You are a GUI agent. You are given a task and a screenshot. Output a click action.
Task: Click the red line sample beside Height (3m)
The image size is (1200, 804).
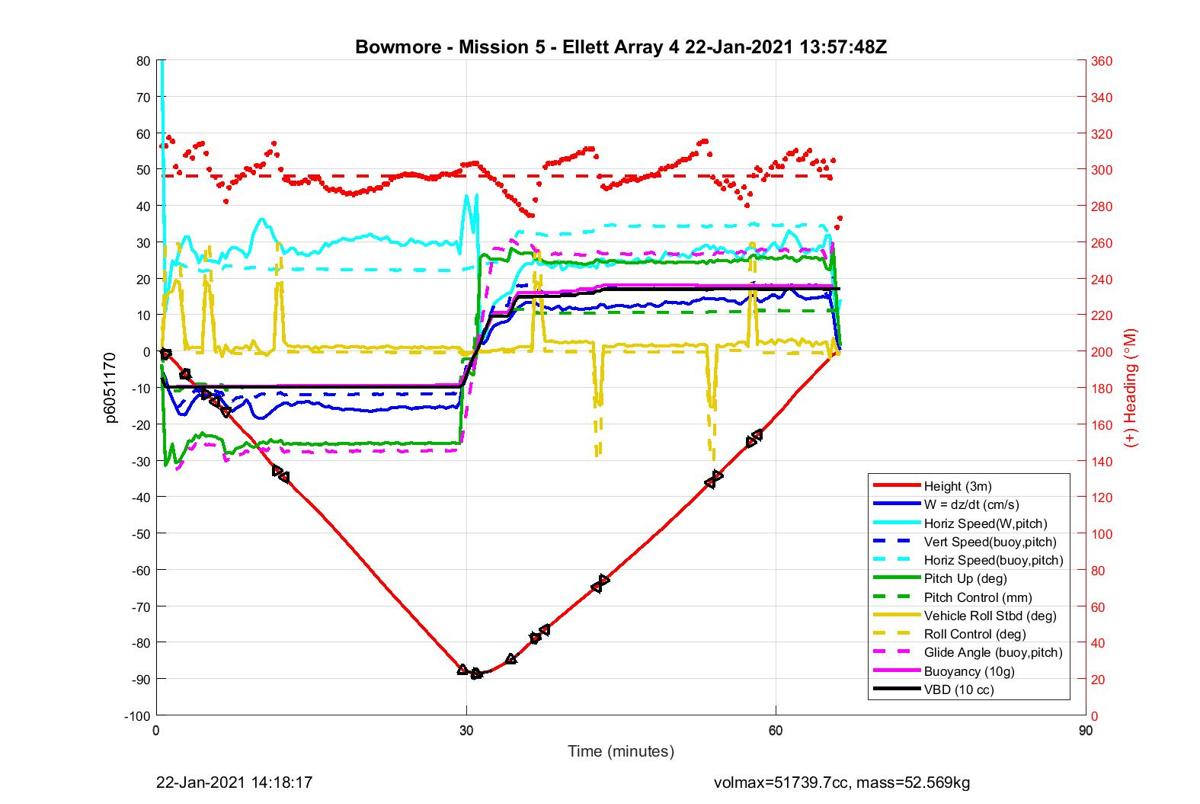point(897,484)
